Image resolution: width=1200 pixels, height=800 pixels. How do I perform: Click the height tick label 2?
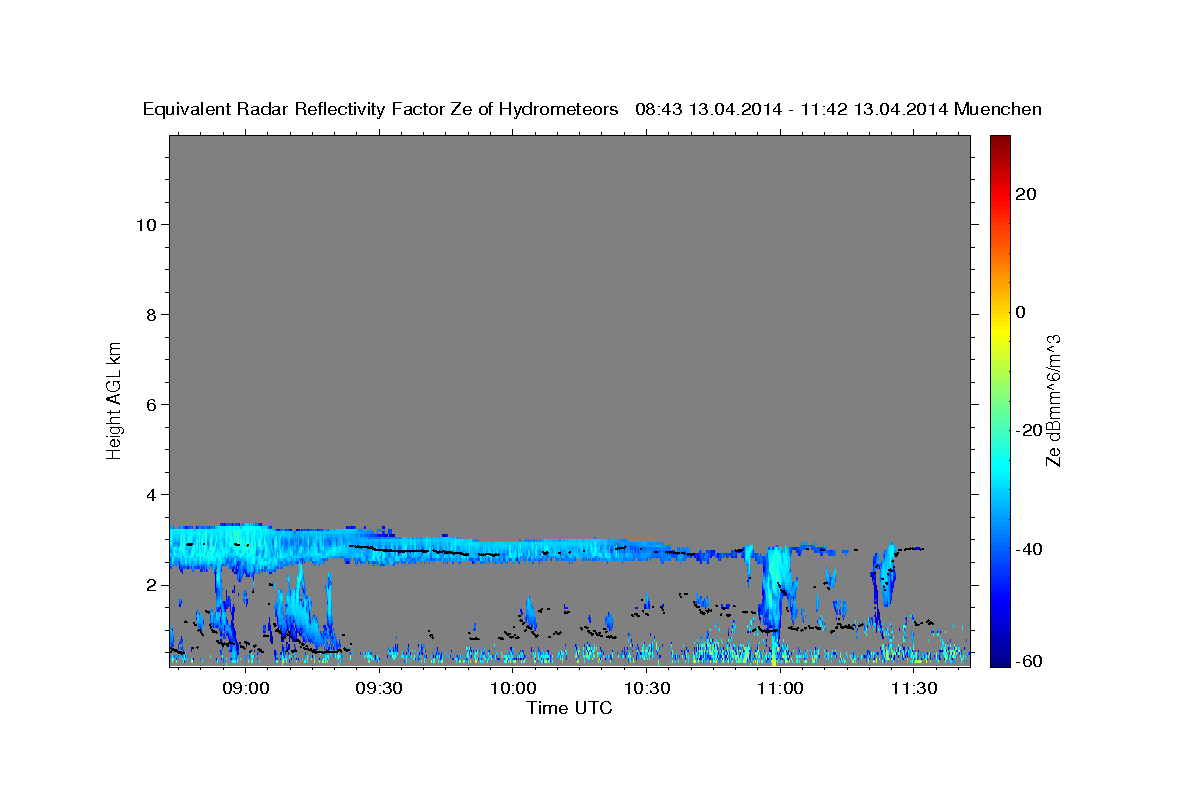[x=152, y=584]
